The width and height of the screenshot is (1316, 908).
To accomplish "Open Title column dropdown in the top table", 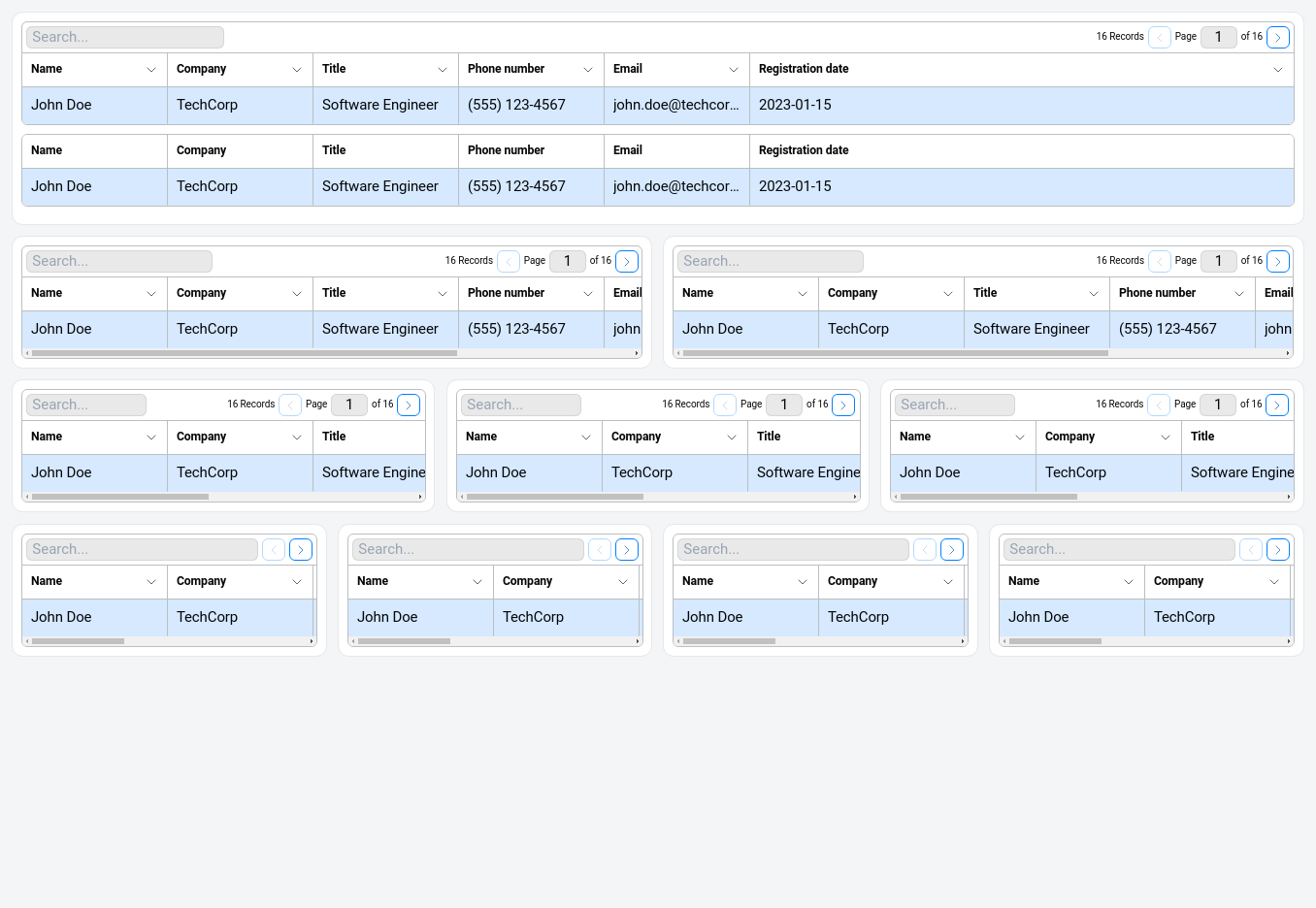I will (442, 70).
